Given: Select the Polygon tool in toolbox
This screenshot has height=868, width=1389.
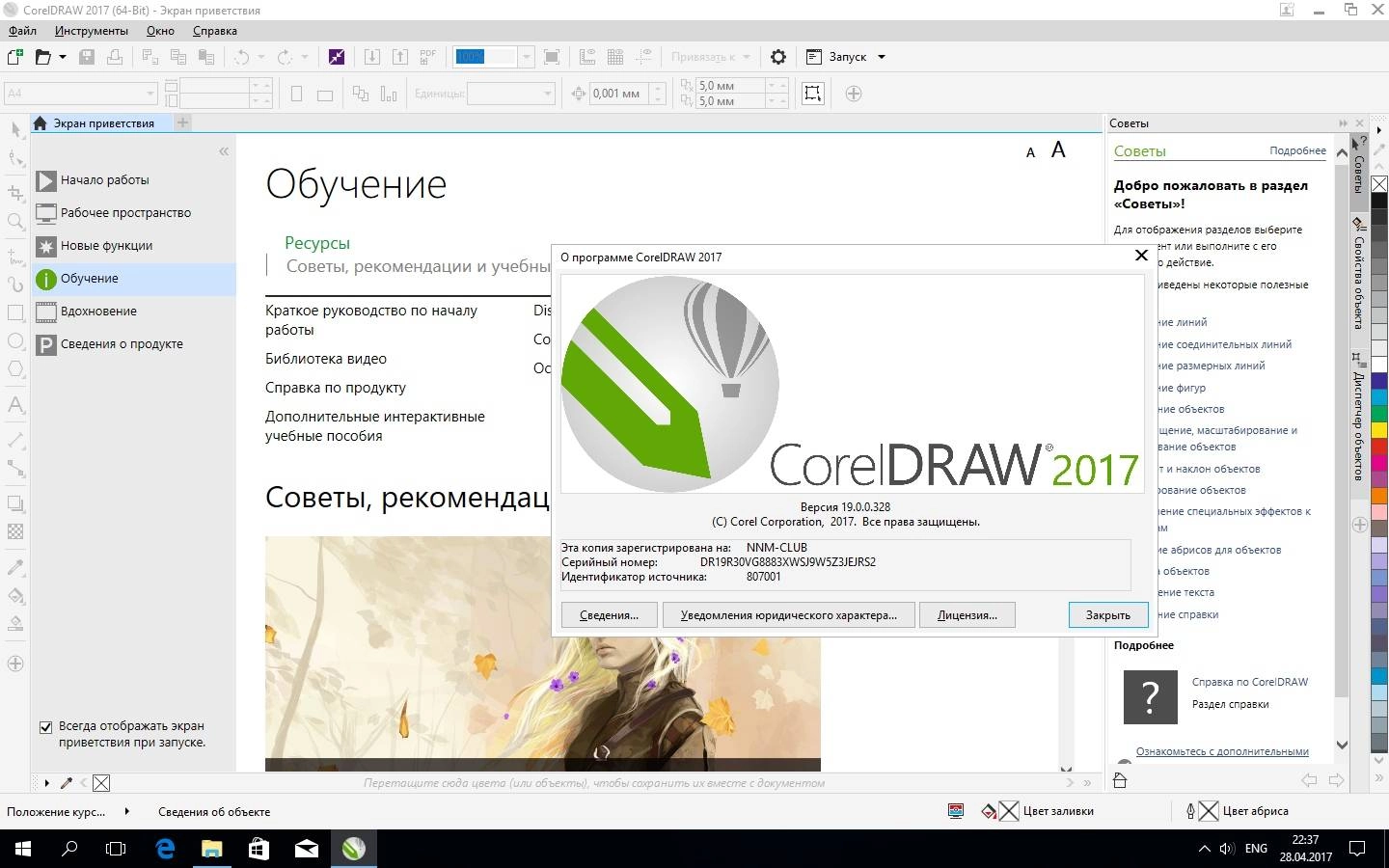Looking at the screenshot, I should pos(15,369).
